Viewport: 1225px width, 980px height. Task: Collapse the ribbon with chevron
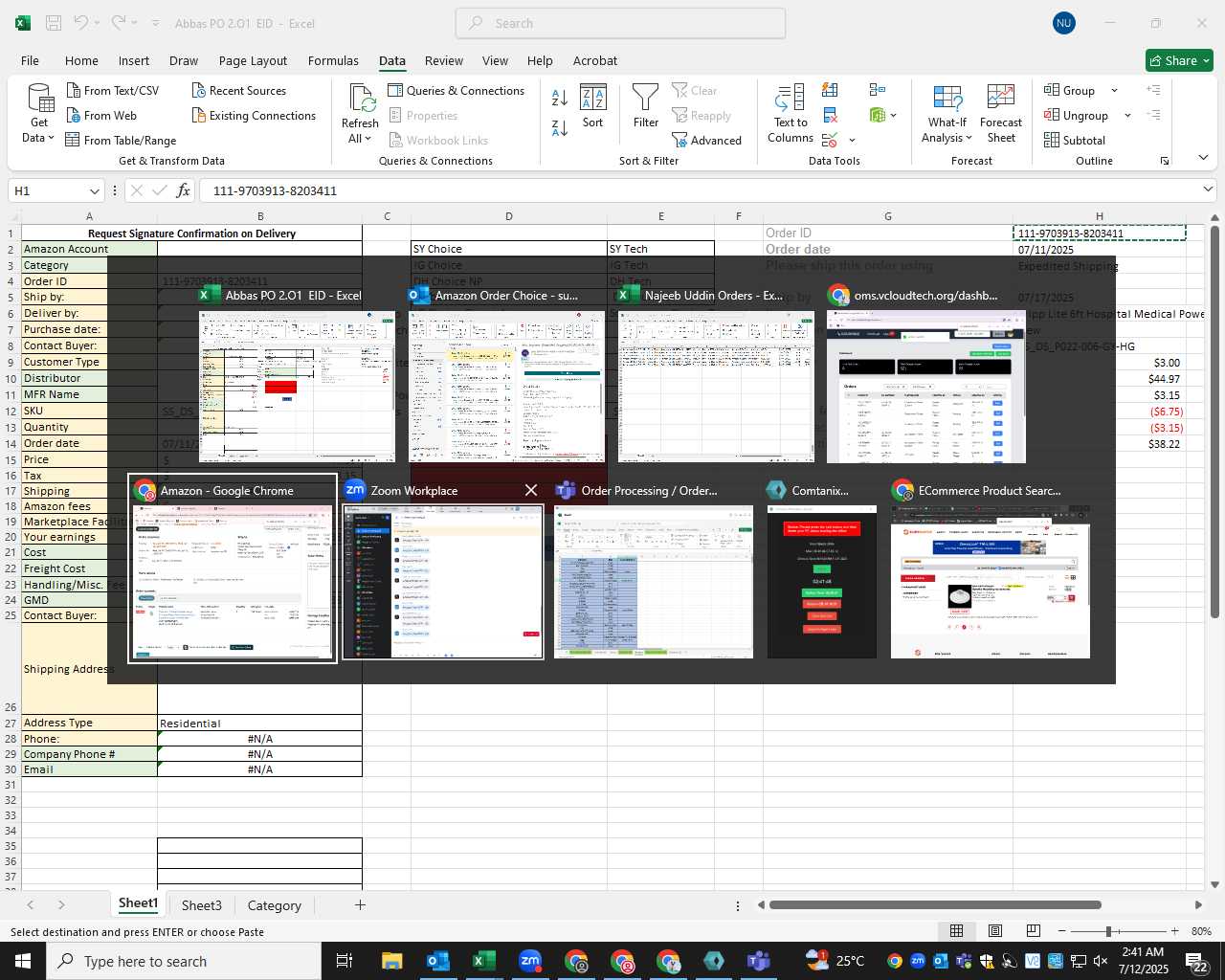(x=1203, y=158)
